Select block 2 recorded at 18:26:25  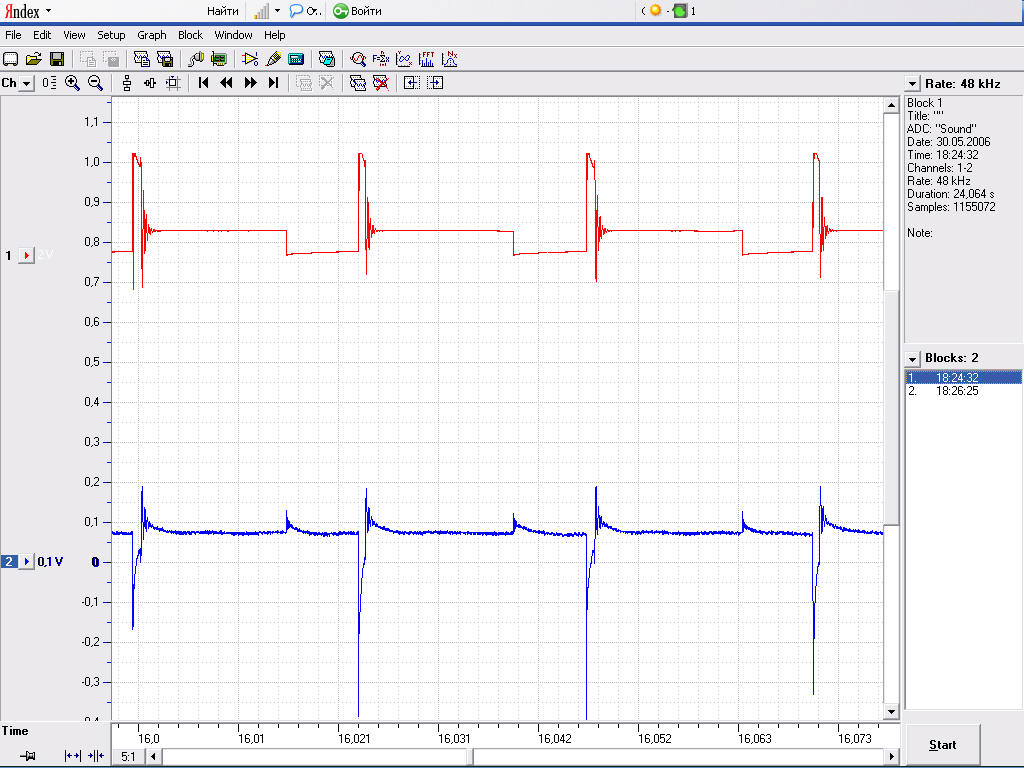click(x=963, y=391)
